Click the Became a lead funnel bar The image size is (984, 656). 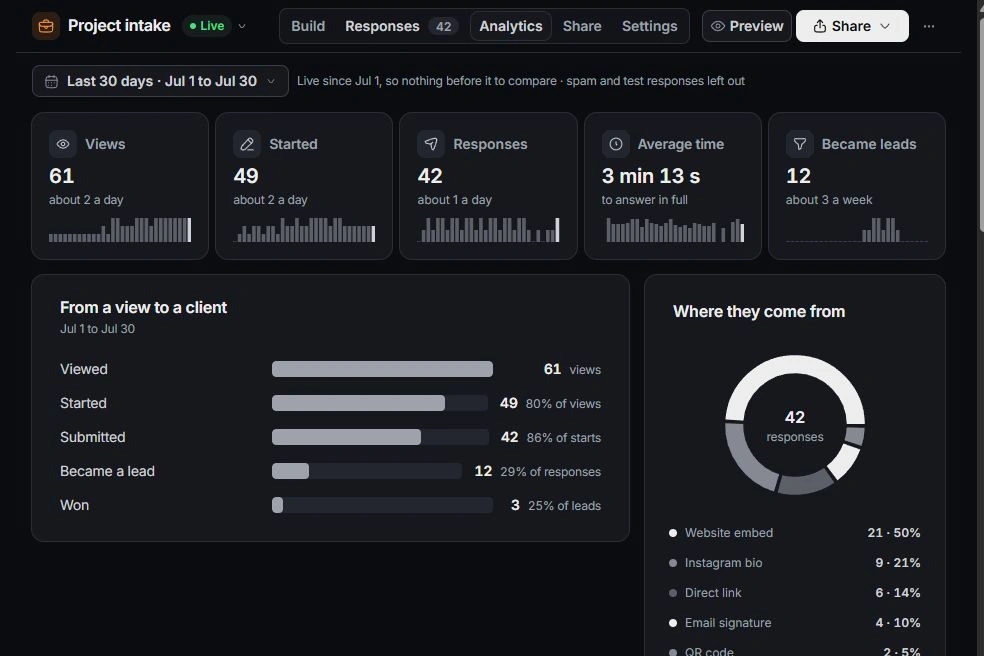tap(366, 471)
